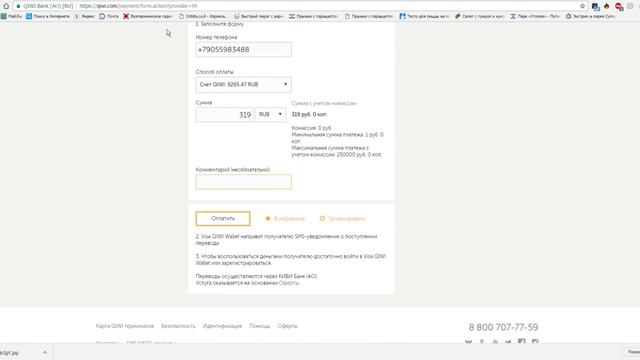Open the RUB currency dropdown
The image size is (640, 360).
click(271, 114)
